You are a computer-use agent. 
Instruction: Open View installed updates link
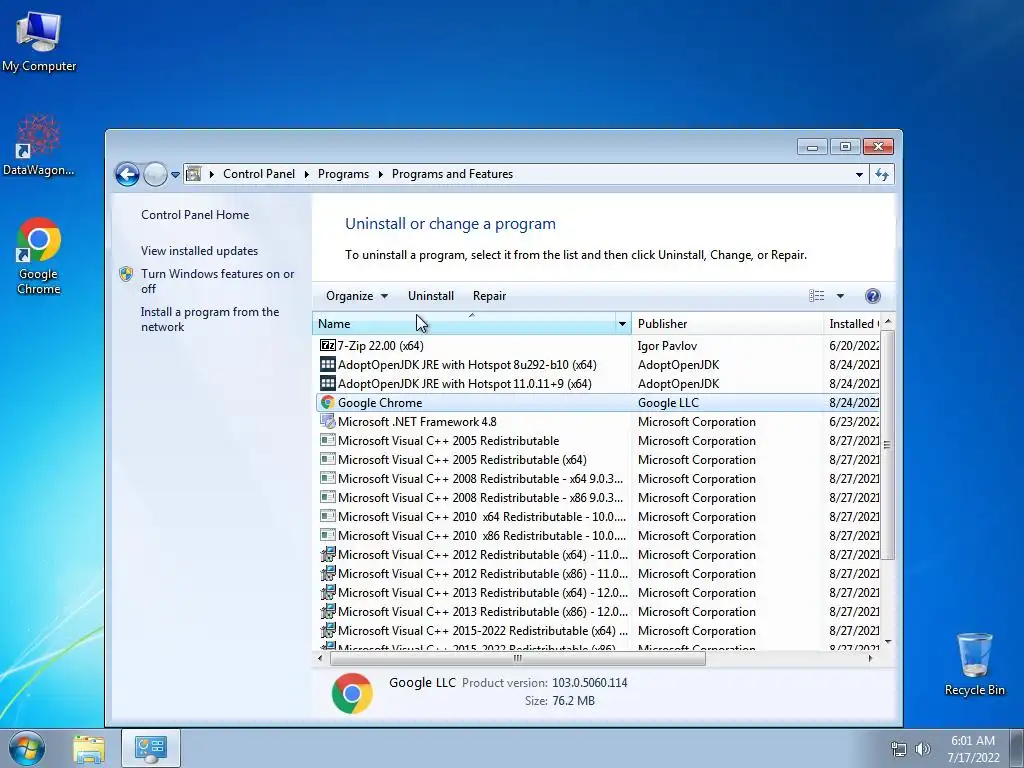click(x=199, y=251)
